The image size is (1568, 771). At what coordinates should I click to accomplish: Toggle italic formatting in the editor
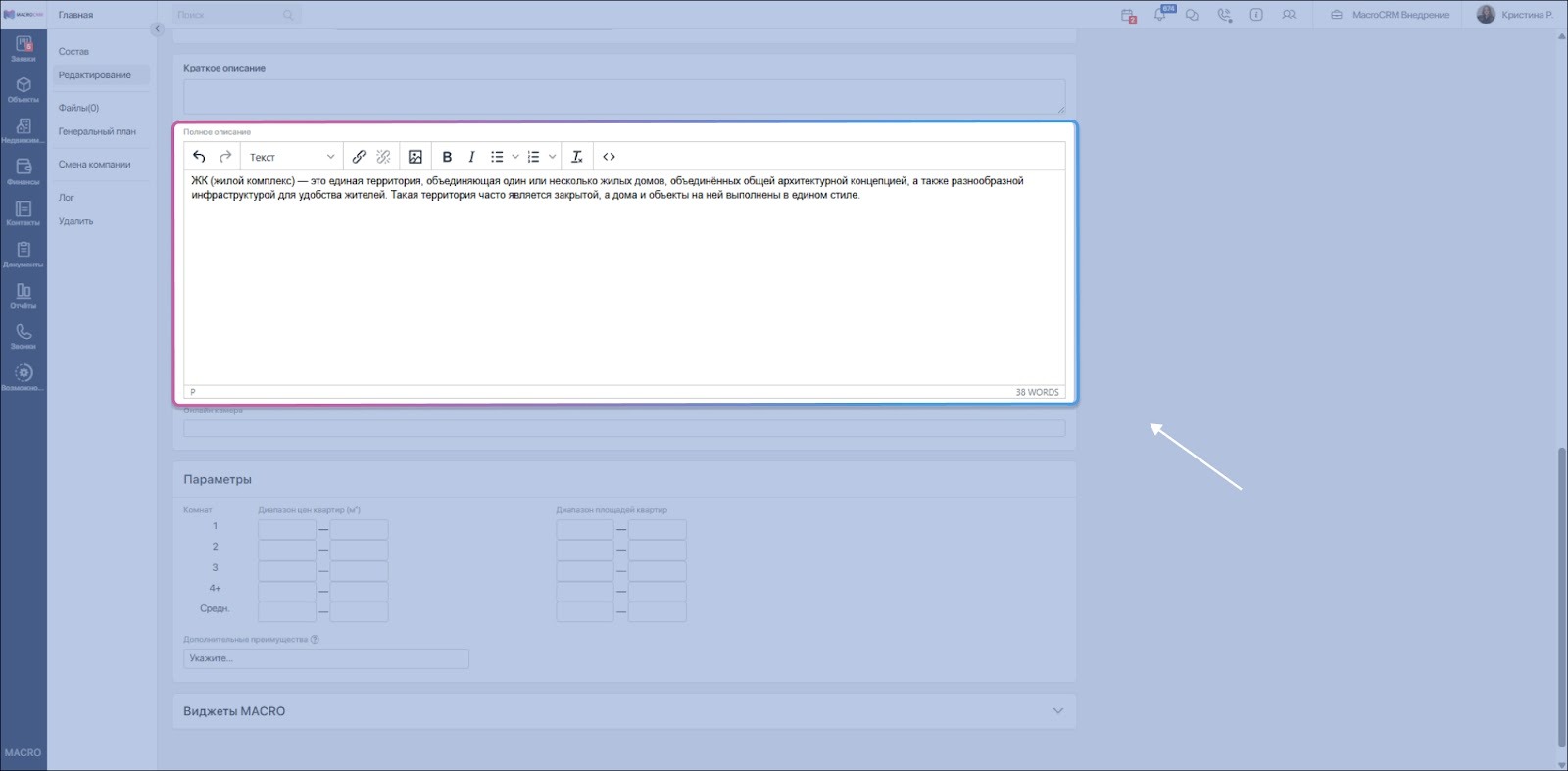coord(471,157)
